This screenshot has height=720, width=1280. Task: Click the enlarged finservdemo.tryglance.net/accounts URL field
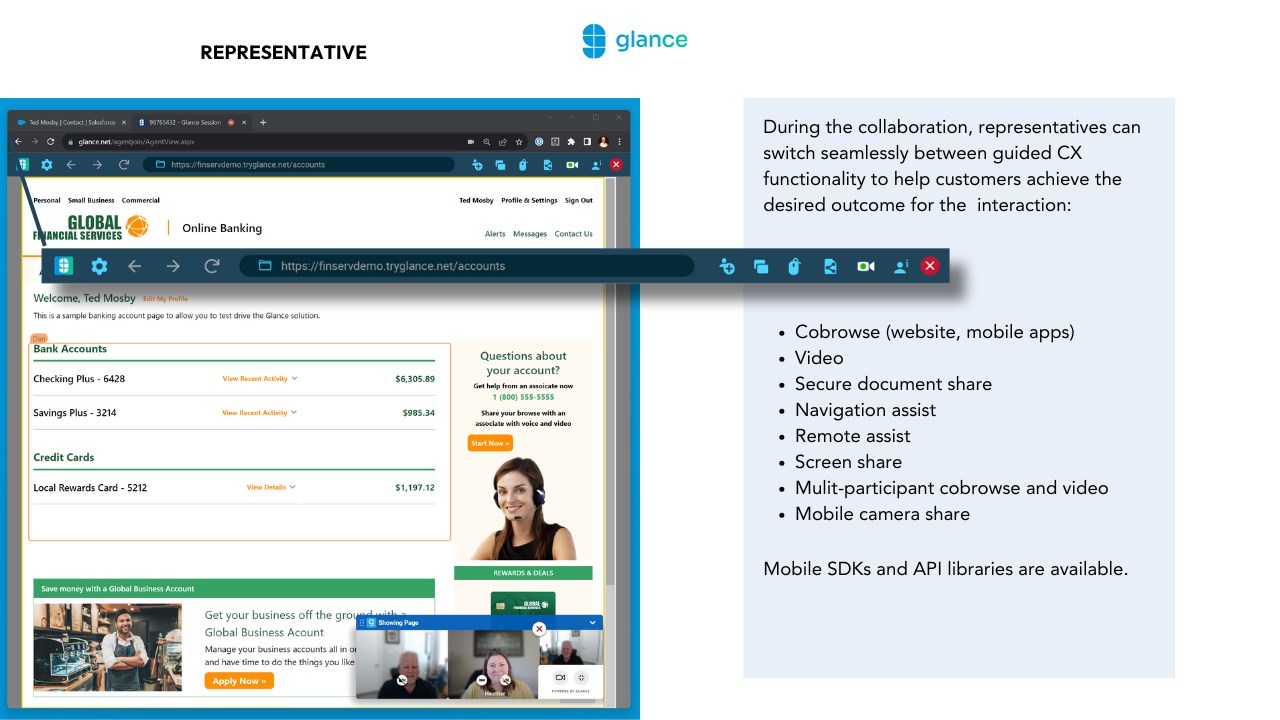pyautogui.click(x=467, y=266)
